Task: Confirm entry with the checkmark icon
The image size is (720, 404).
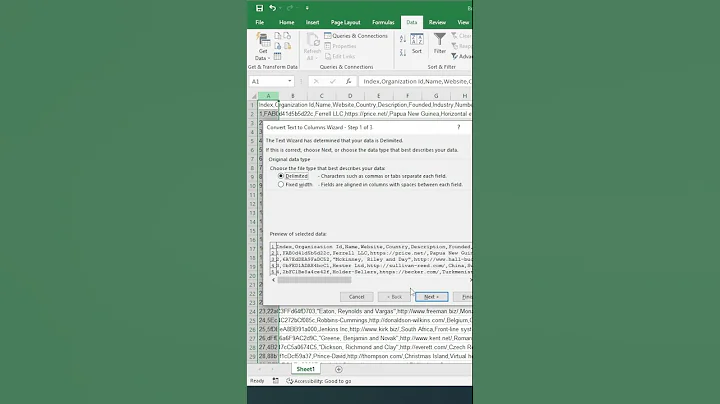Action: pos(332,81)
